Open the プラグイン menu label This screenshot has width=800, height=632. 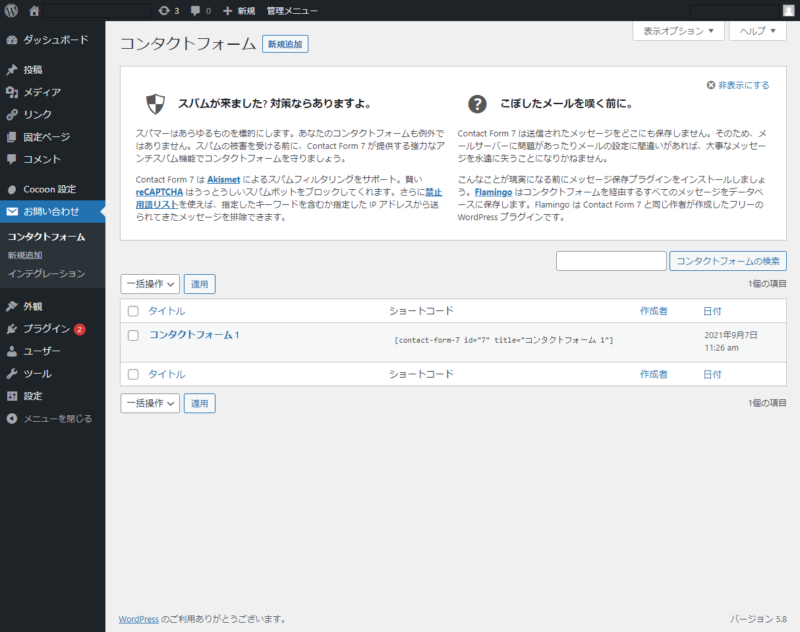click(46, 329)
